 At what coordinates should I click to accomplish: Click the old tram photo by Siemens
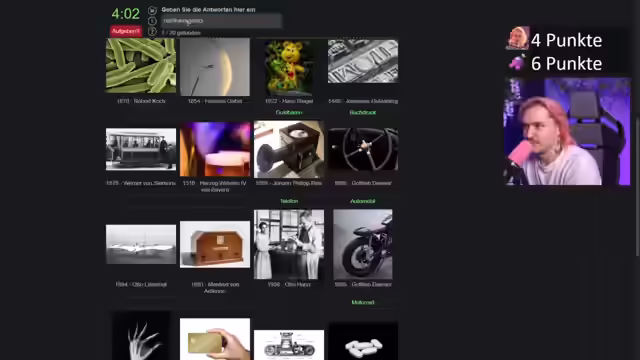[x=141, y=149]
